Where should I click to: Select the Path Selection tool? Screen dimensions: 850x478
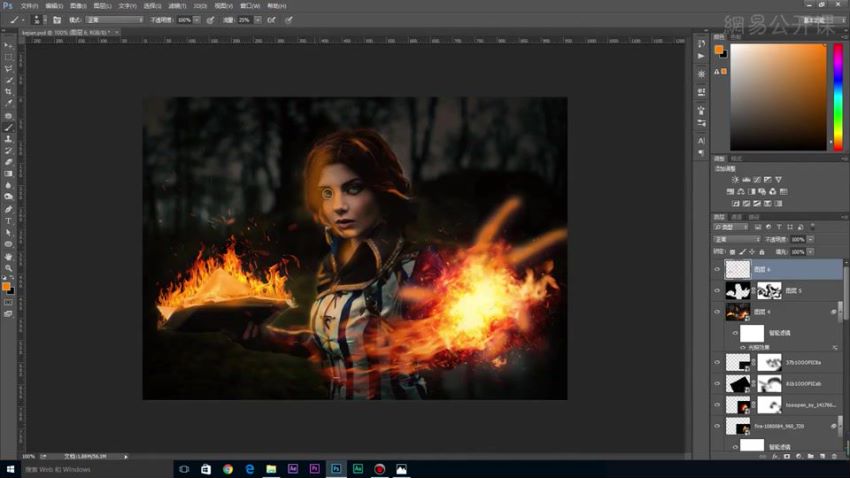click(x=8, y=232)
